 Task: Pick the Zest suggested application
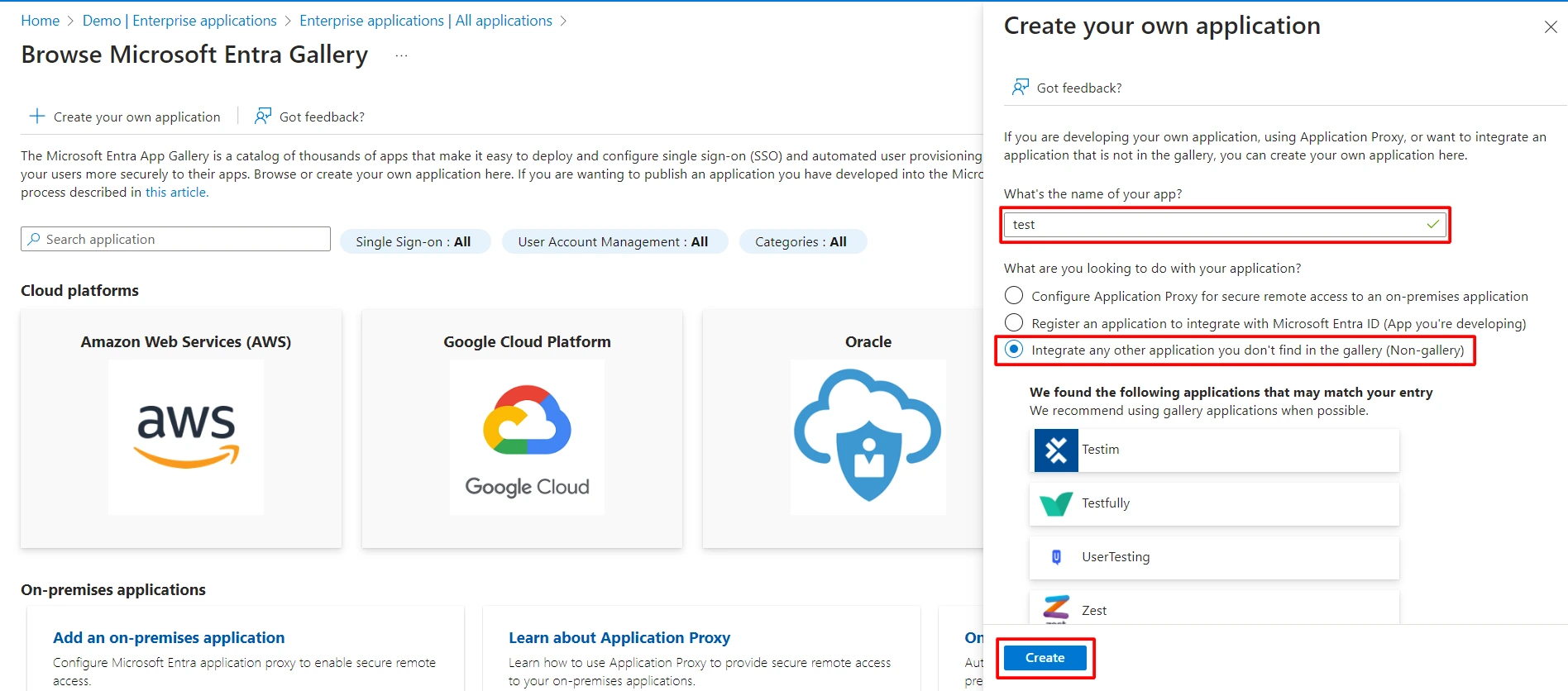coord(1214,608)
